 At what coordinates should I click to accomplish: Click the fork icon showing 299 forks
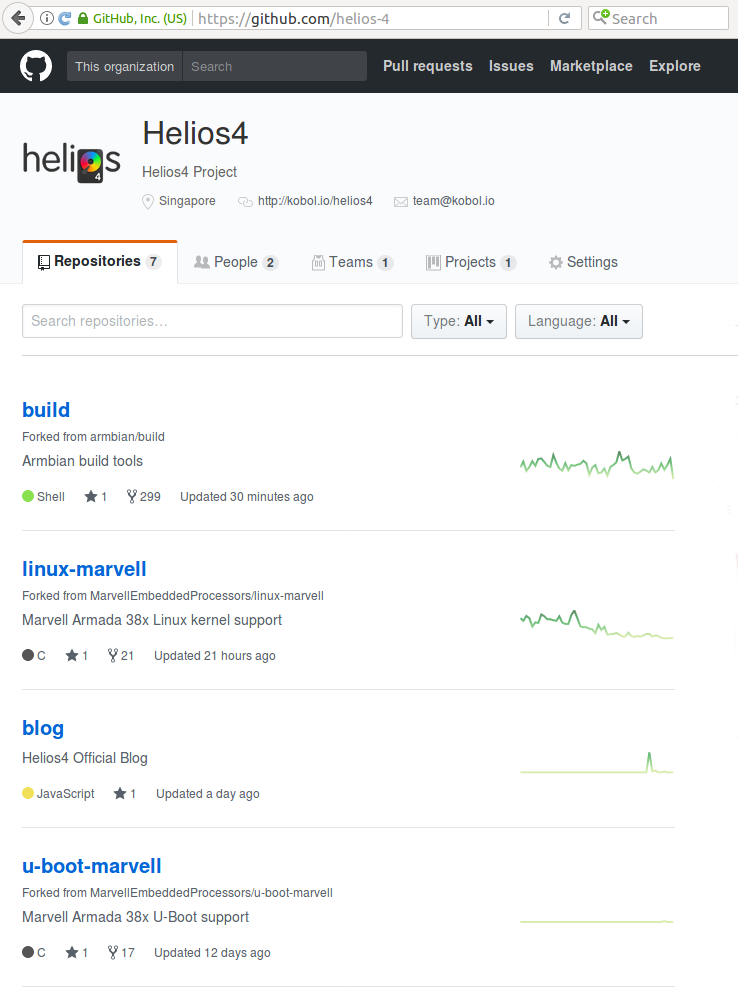[x=132, y=497]
